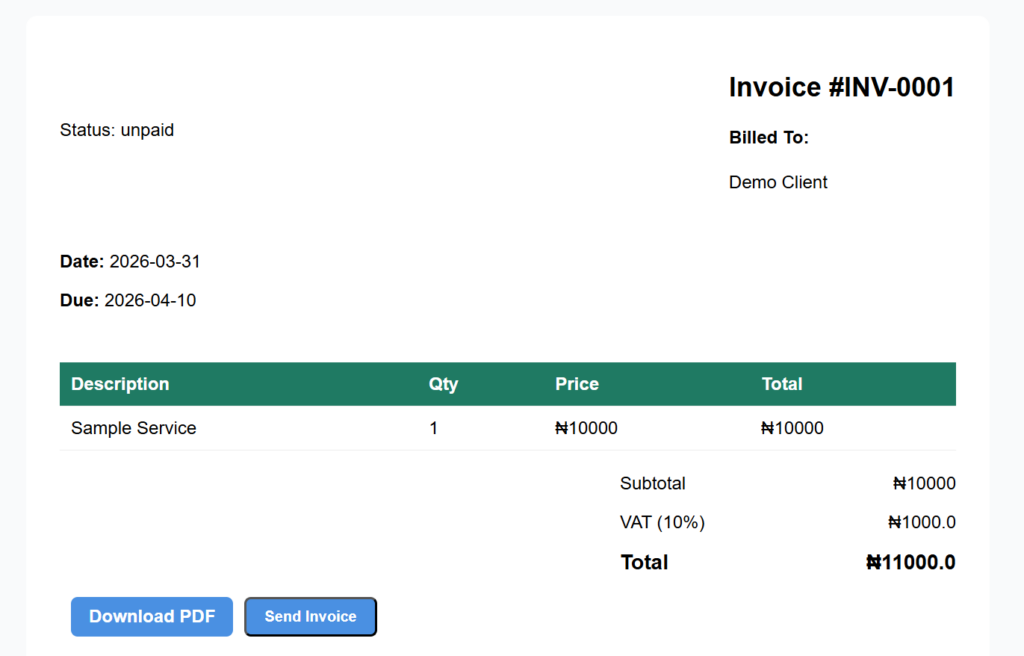Click the Invoice #INV-0001 heading
Image resolution: width=1024 pixels, height=656 pixels.
pos(841,88)
